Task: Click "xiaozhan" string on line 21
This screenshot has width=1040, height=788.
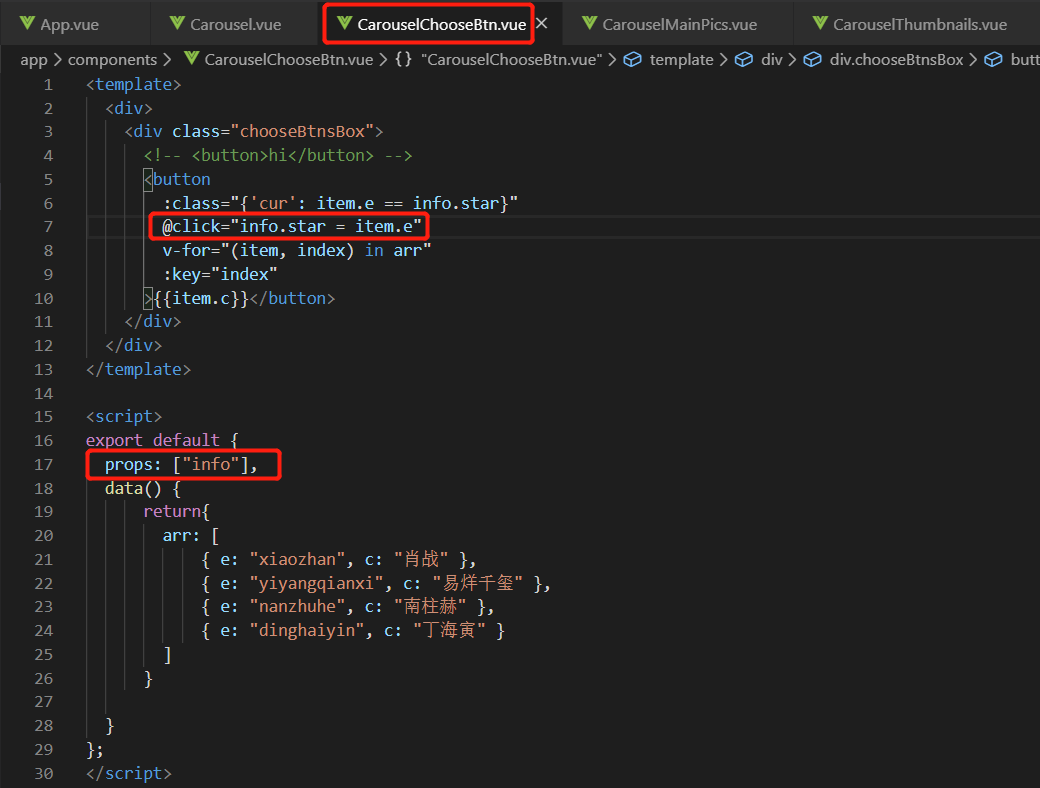Action: point(296,559)
